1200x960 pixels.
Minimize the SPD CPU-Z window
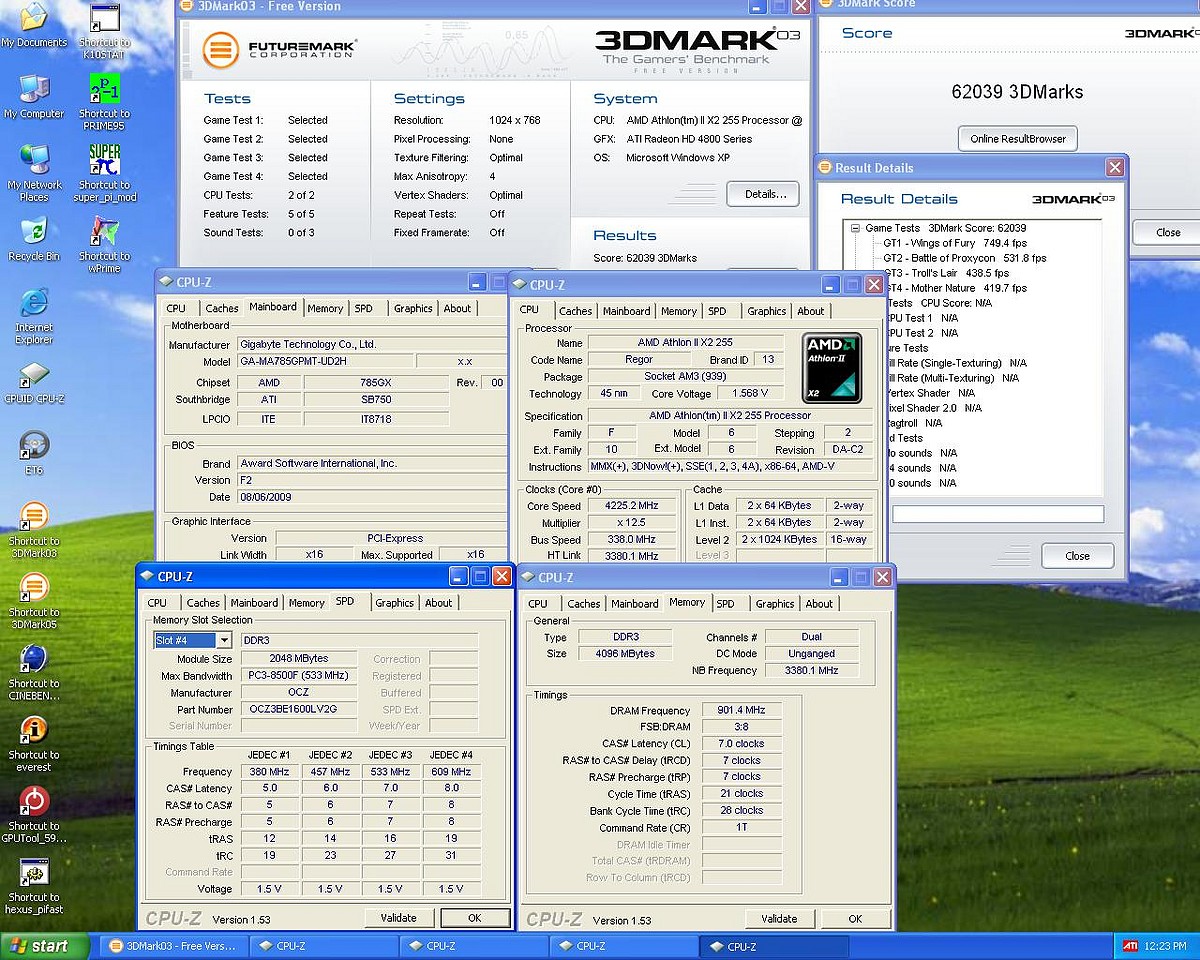pyautogui.click(x=457, y=576)
